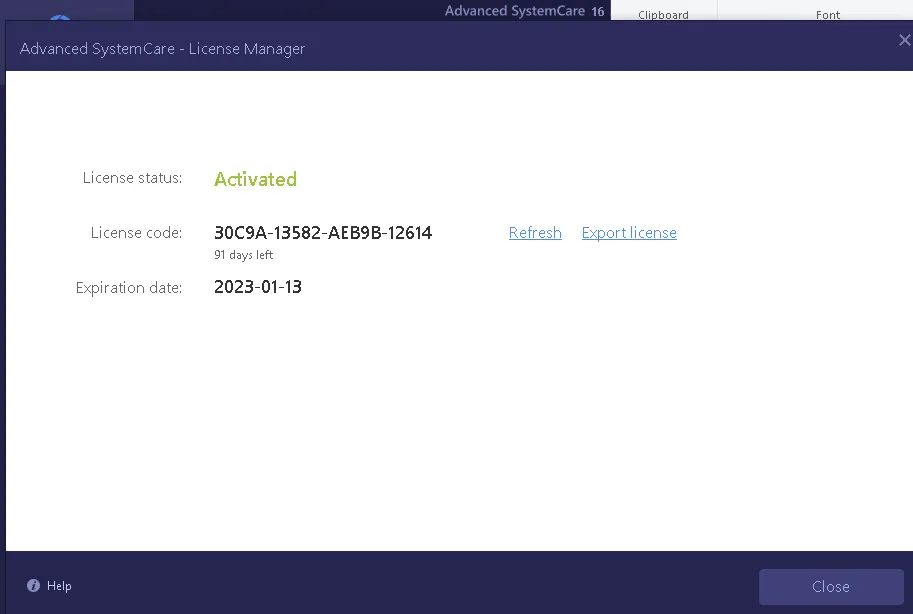Click the "License status:" label
Screen dimensions: 913x614
132,178
